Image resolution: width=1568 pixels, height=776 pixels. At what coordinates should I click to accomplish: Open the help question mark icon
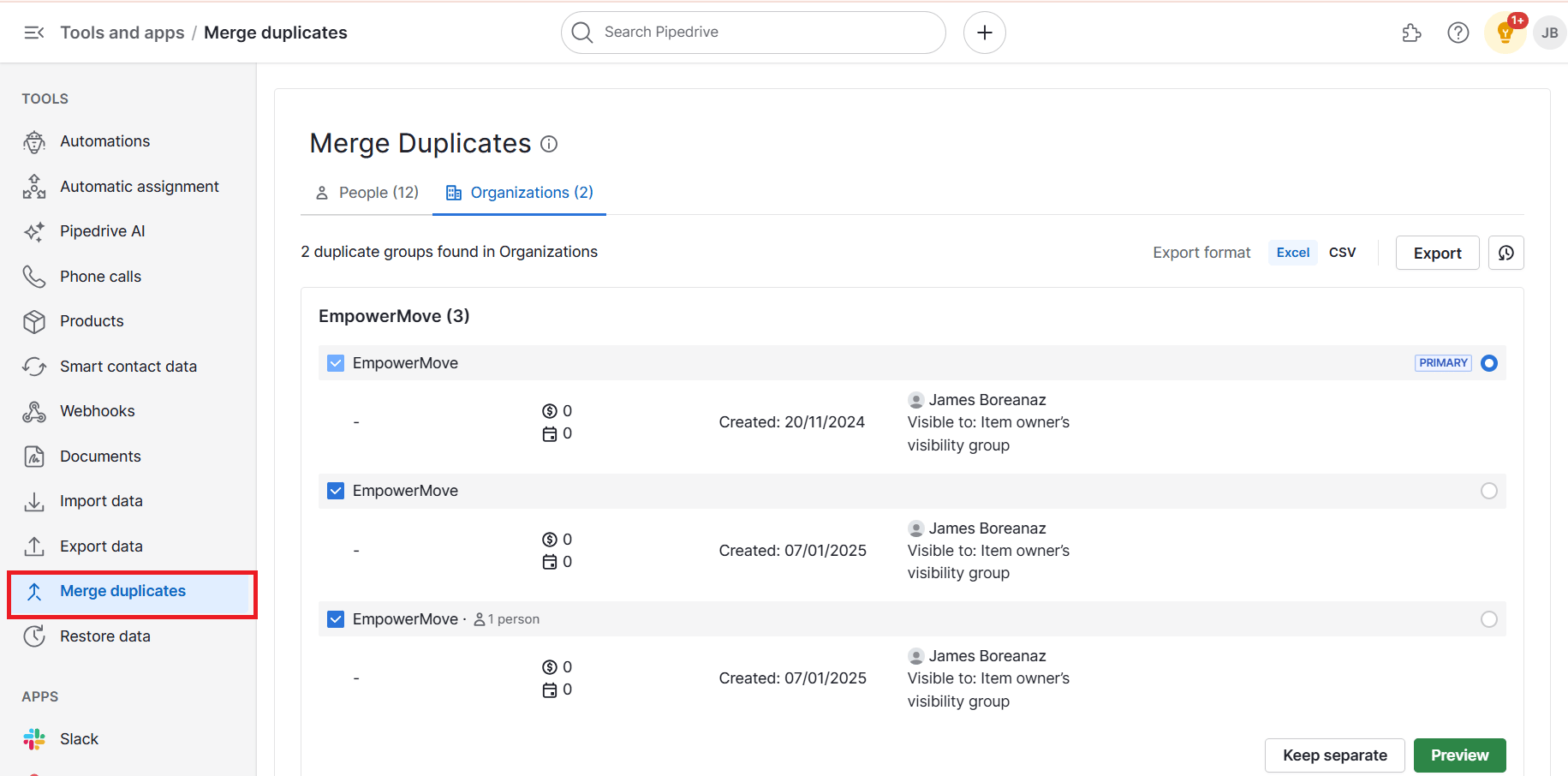tap(1458, 33)
